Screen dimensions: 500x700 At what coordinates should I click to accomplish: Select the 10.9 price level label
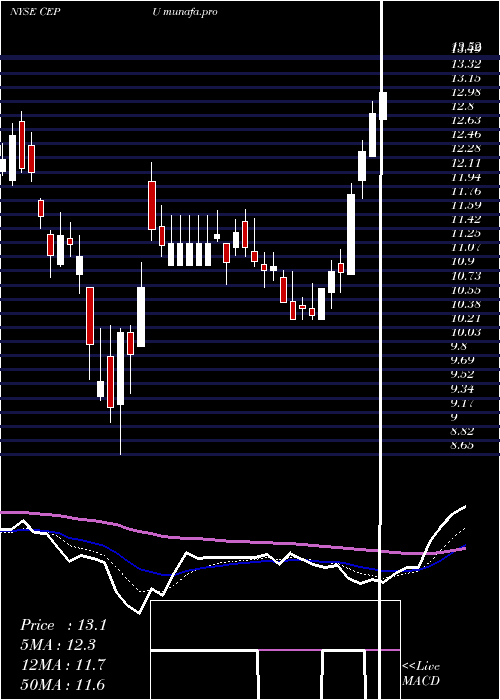pos(463,262)
